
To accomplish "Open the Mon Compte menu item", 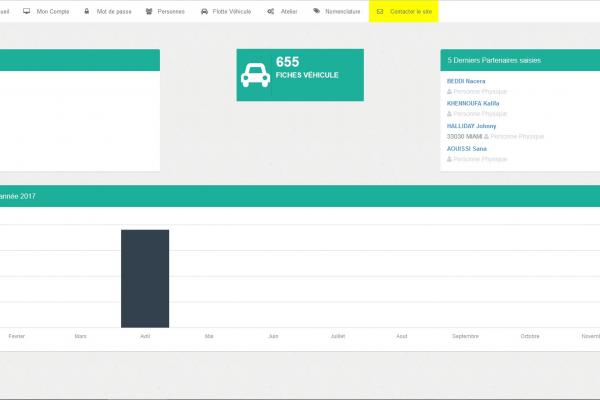I will (47, 11).
